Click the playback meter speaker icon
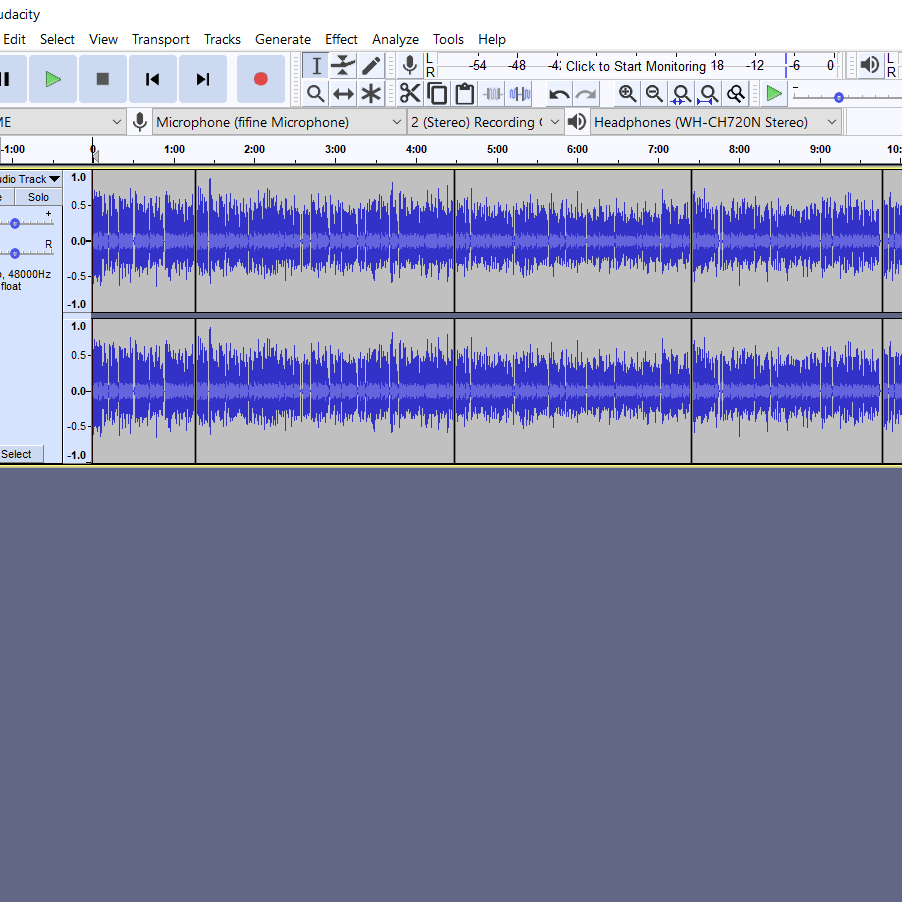902x902 pixels. [x=870, y=65]
